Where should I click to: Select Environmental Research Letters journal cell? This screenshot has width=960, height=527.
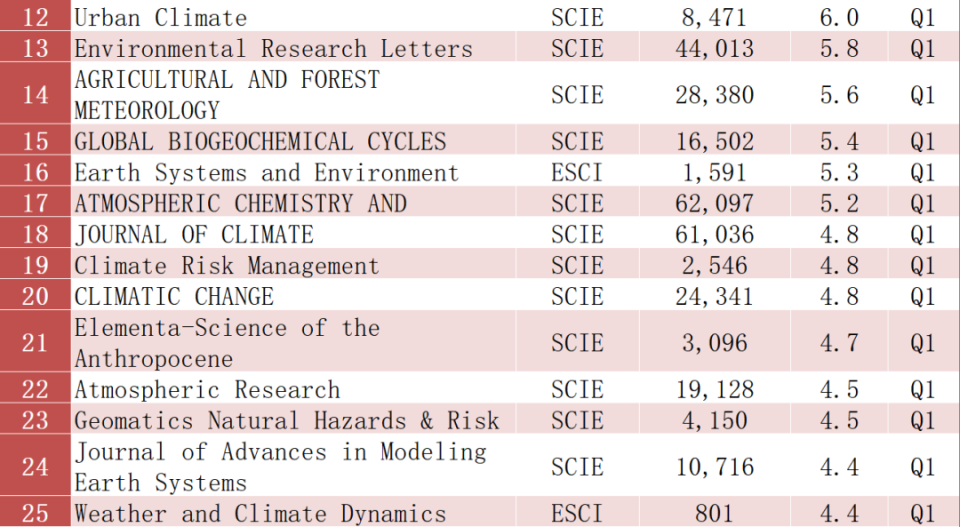click(x=273, y=48)
